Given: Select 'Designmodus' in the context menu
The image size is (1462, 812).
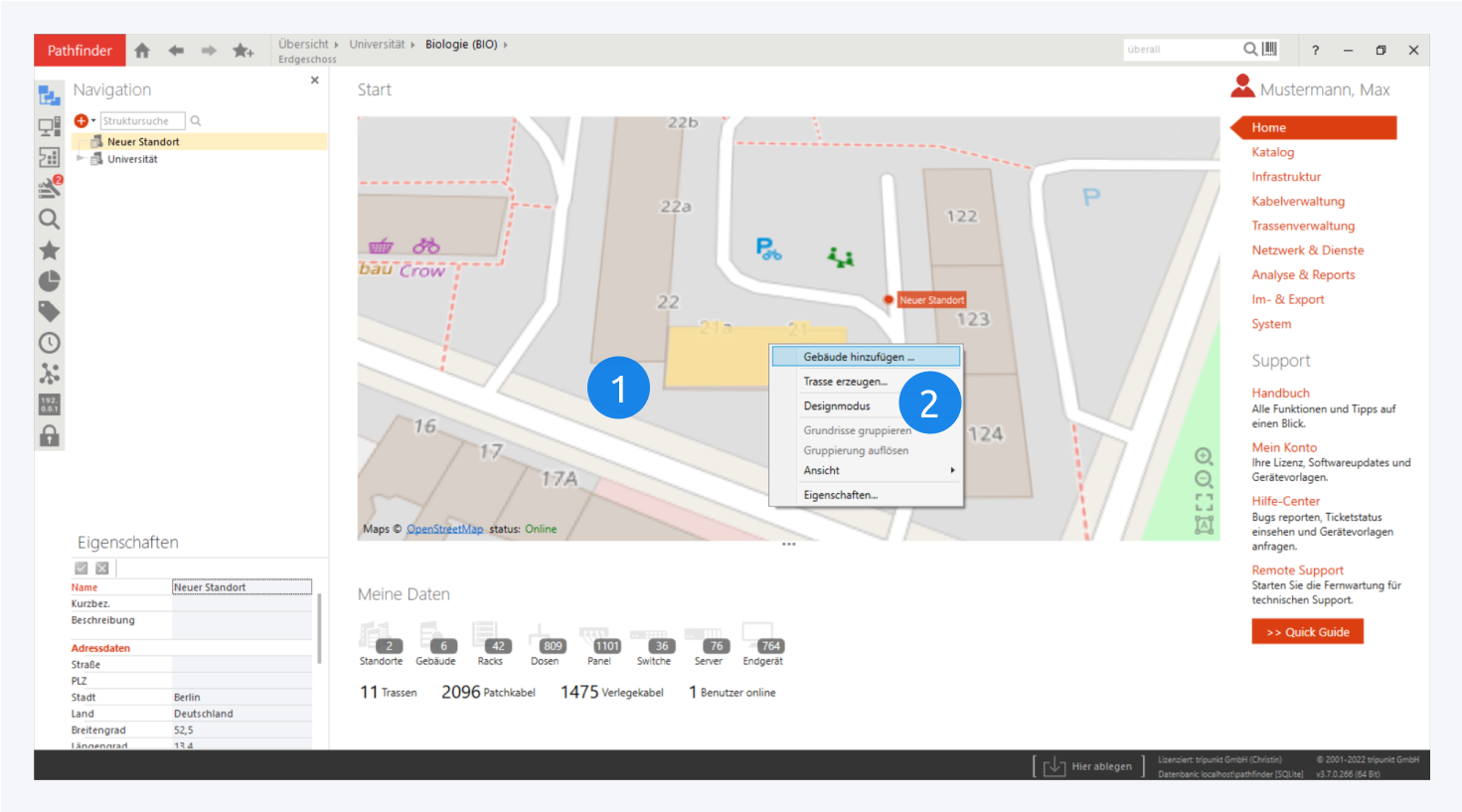Looking at the screenshot, I should coord(837,406).
